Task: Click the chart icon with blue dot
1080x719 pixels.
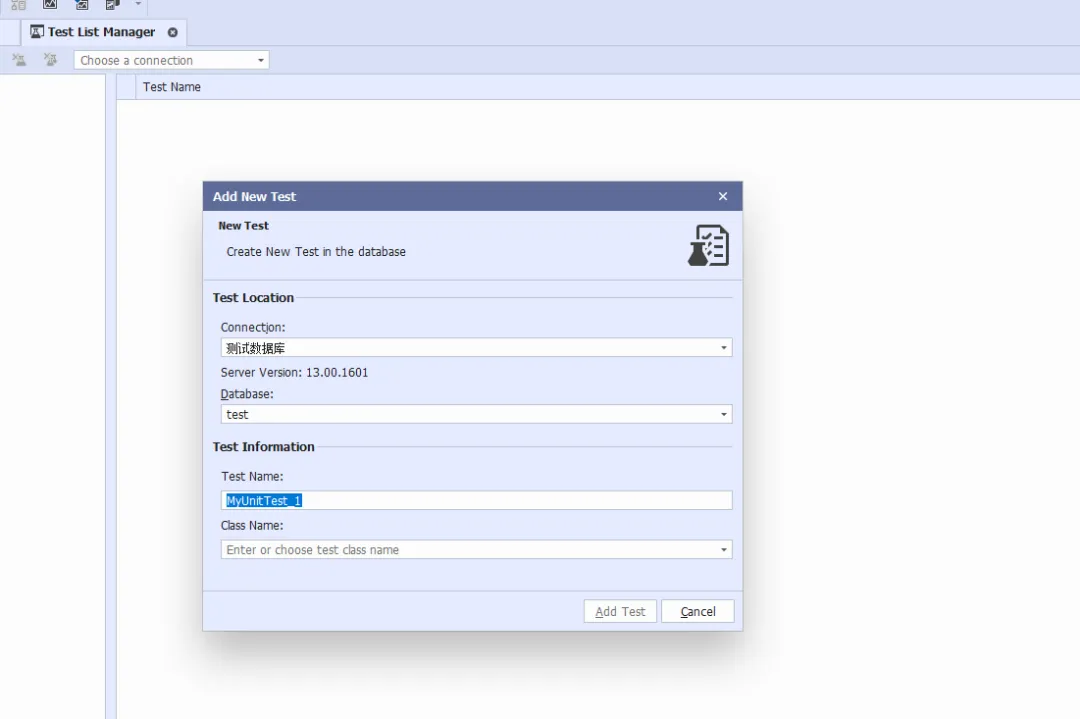Action: (x=82, y=5)
